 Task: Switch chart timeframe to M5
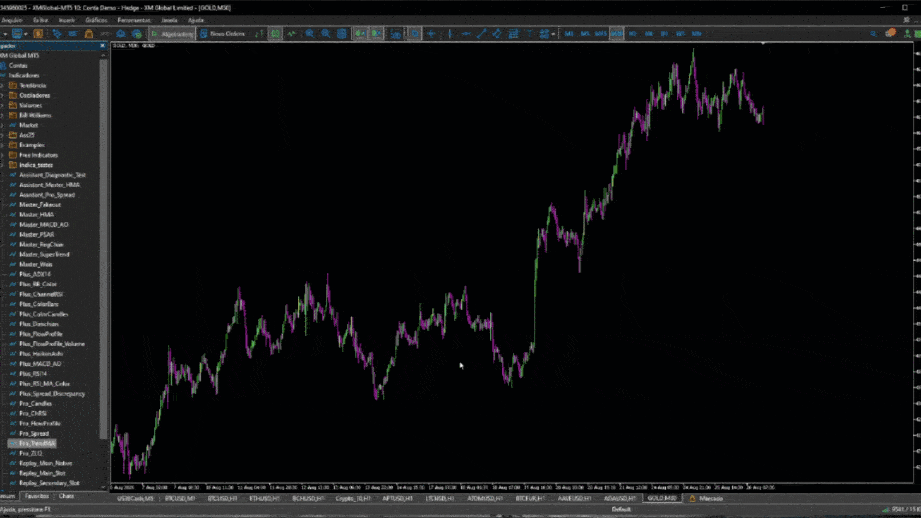coord(585,34)
